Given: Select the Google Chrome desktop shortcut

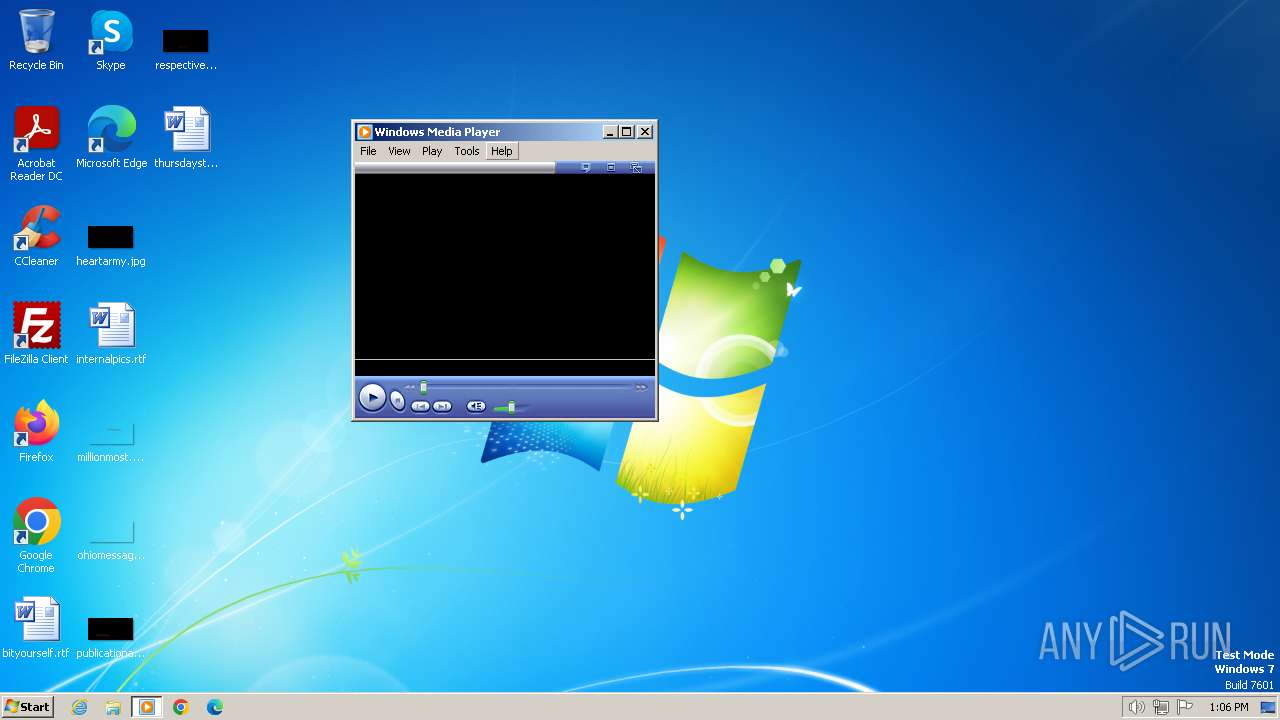Looking at the screenshot, I should [36, 536].
